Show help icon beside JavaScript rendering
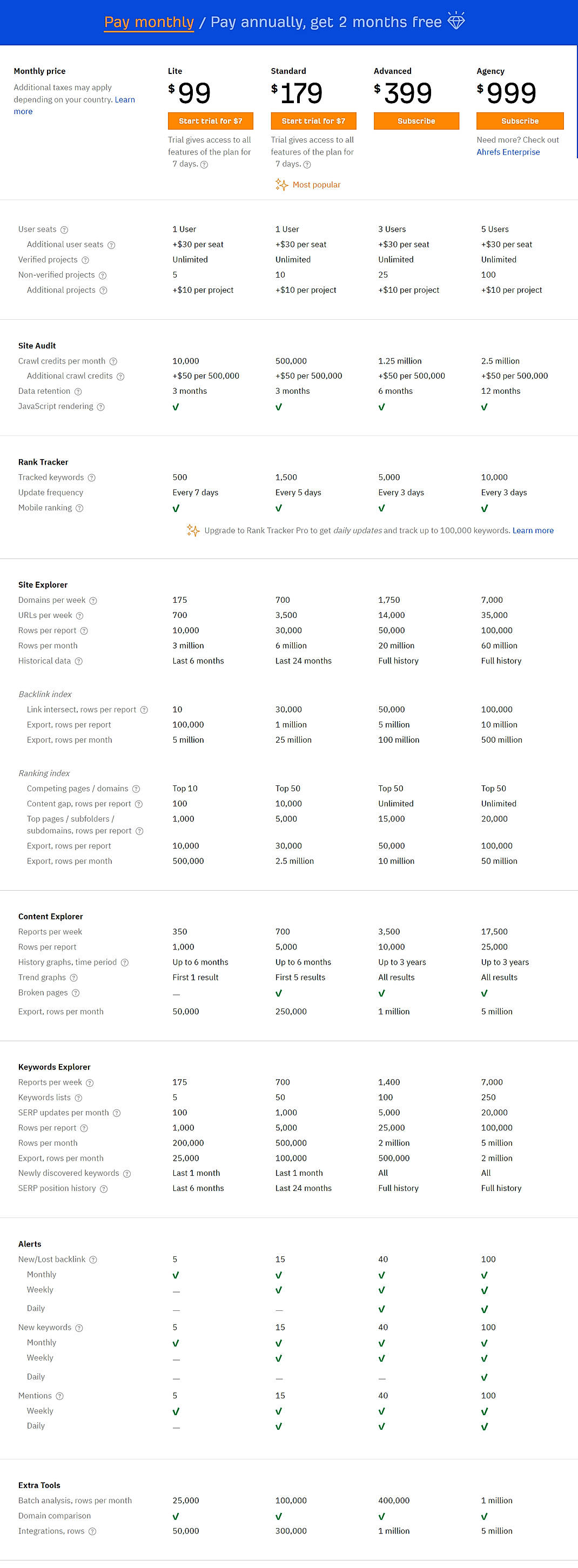Screen dimensions: 578x1568 coord(101,407)
